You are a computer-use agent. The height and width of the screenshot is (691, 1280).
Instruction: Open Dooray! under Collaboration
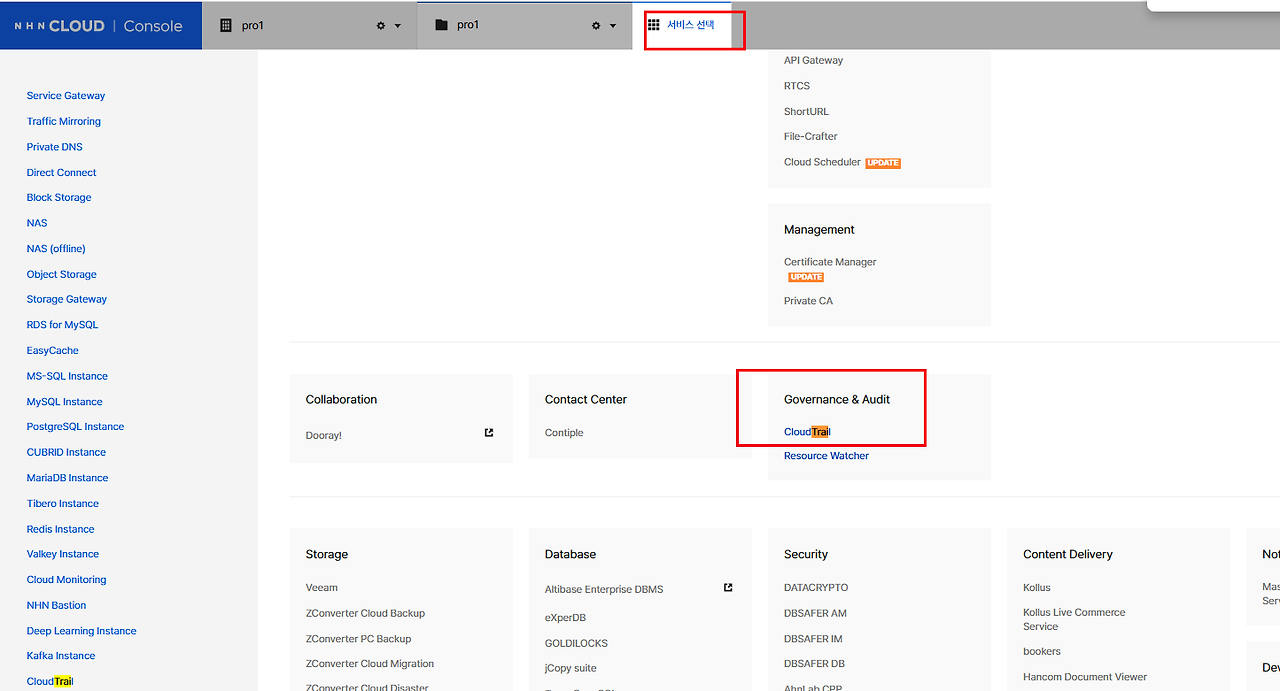click(x=324, y=436)
